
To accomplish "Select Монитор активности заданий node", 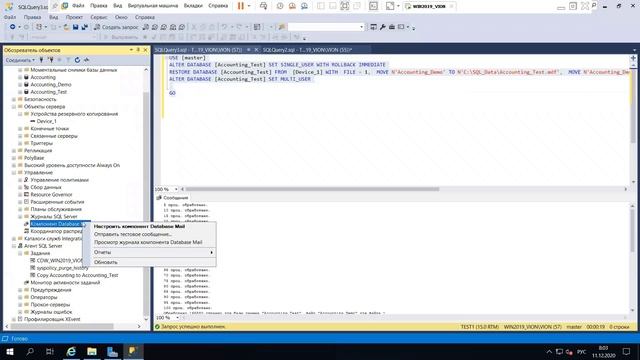I will click(65, 282).
